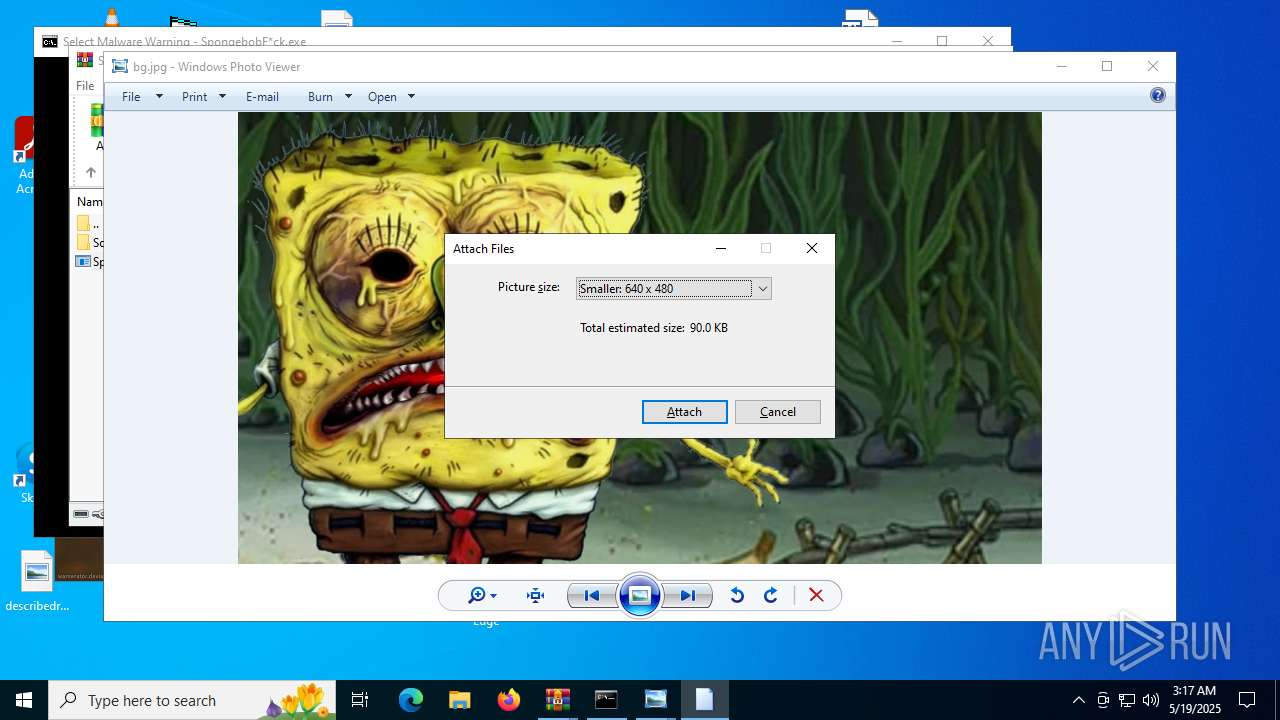1280x720 pixels.
Task: Open the Print menu
Action: [x=195, y=97]
